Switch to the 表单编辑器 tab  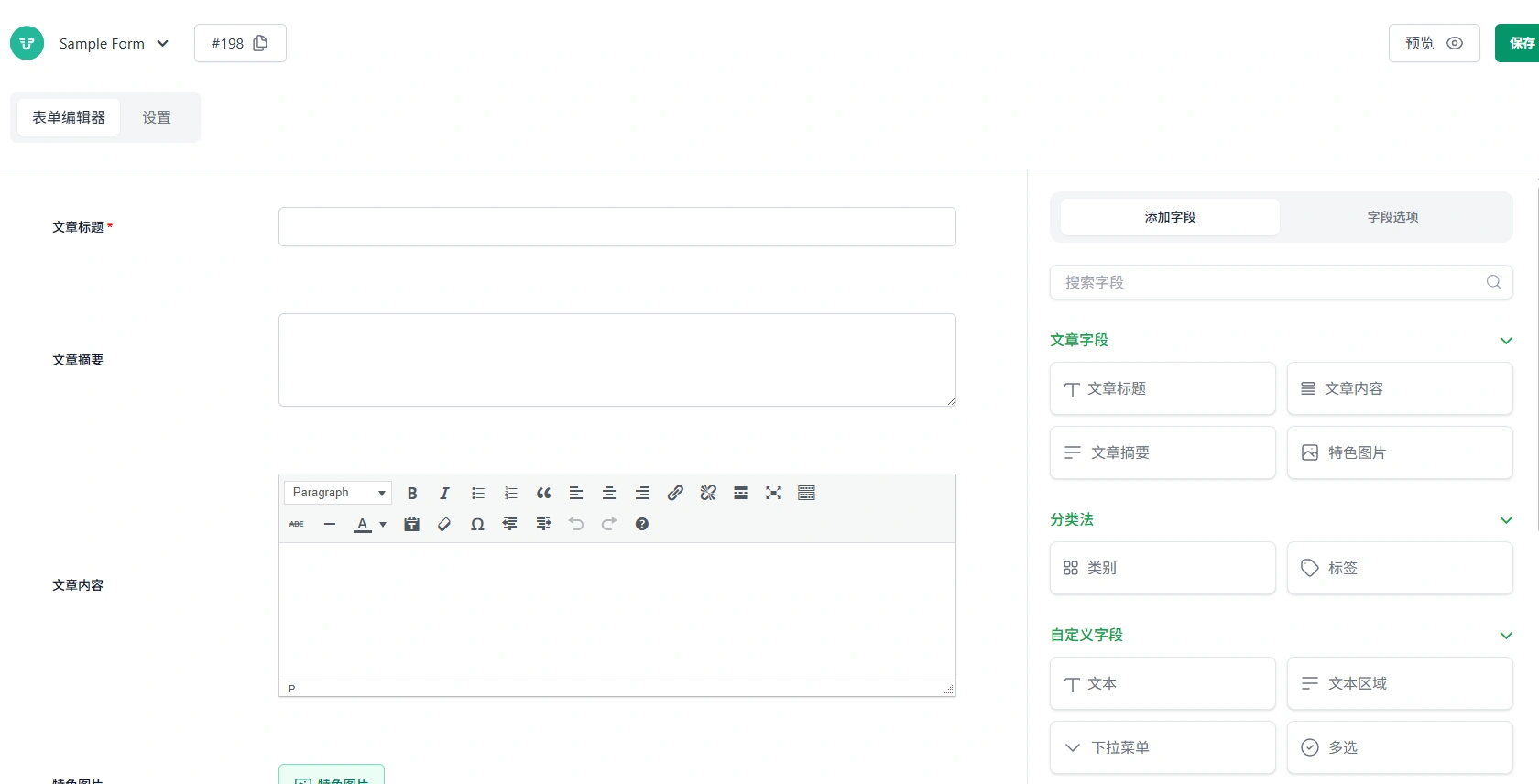coord(69,117)
